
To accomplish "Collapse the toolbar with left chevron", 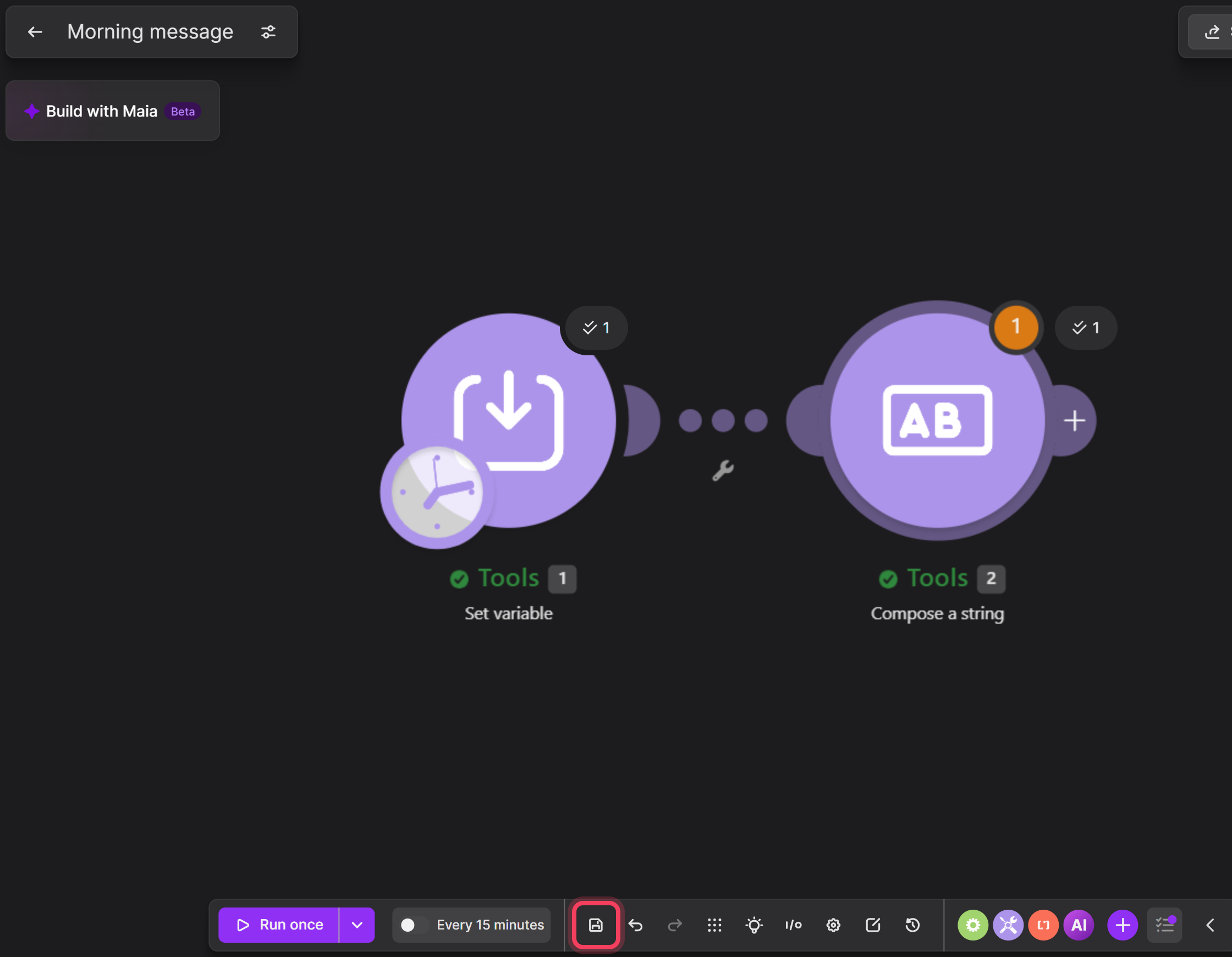I will pyautogui.click(x=1209, y=925).
